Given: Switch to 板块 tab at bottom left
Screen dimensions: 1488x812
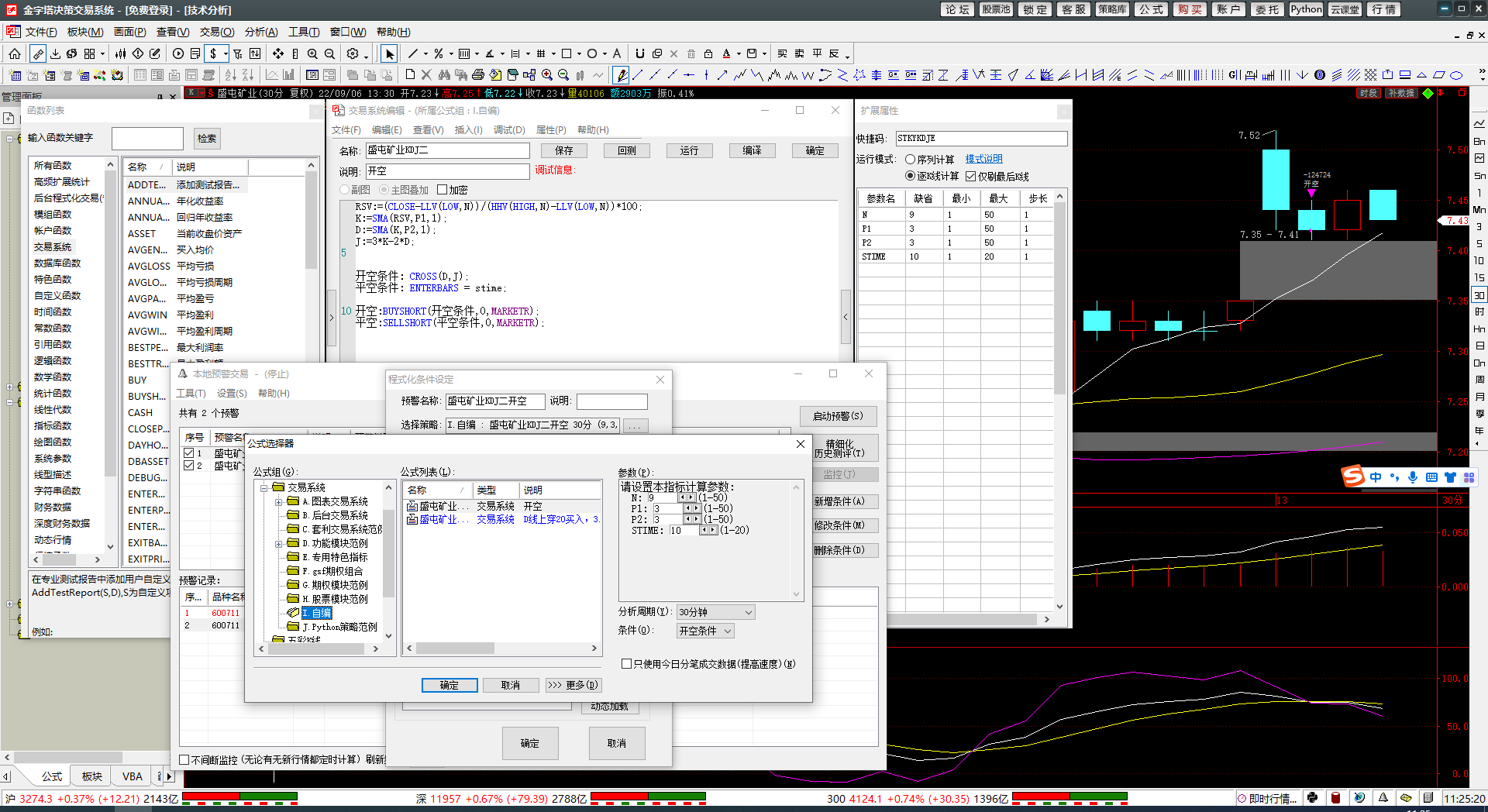Looking at the screenshot, I should pos(92,776).
